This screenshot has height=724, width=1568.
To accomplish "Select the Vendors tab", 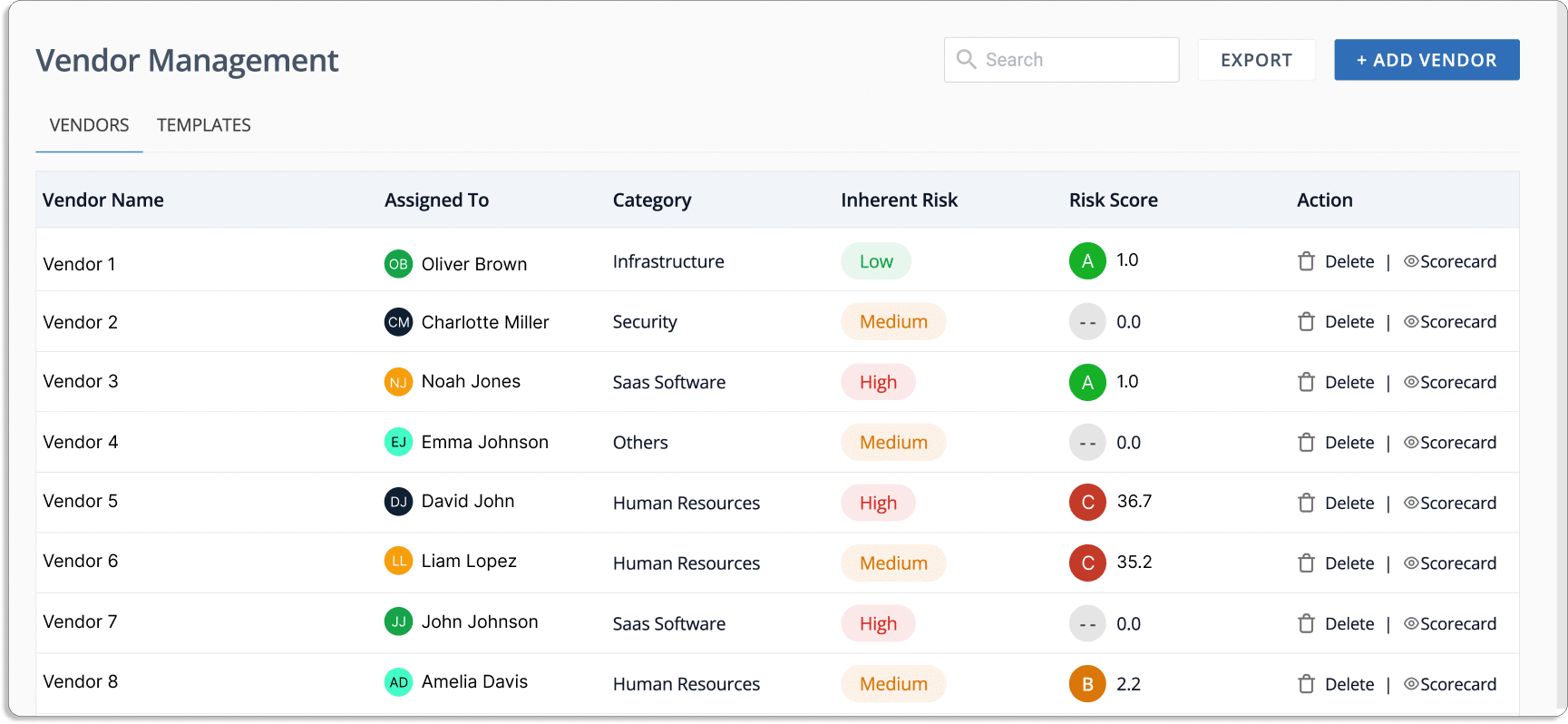I will click(89, 125).
